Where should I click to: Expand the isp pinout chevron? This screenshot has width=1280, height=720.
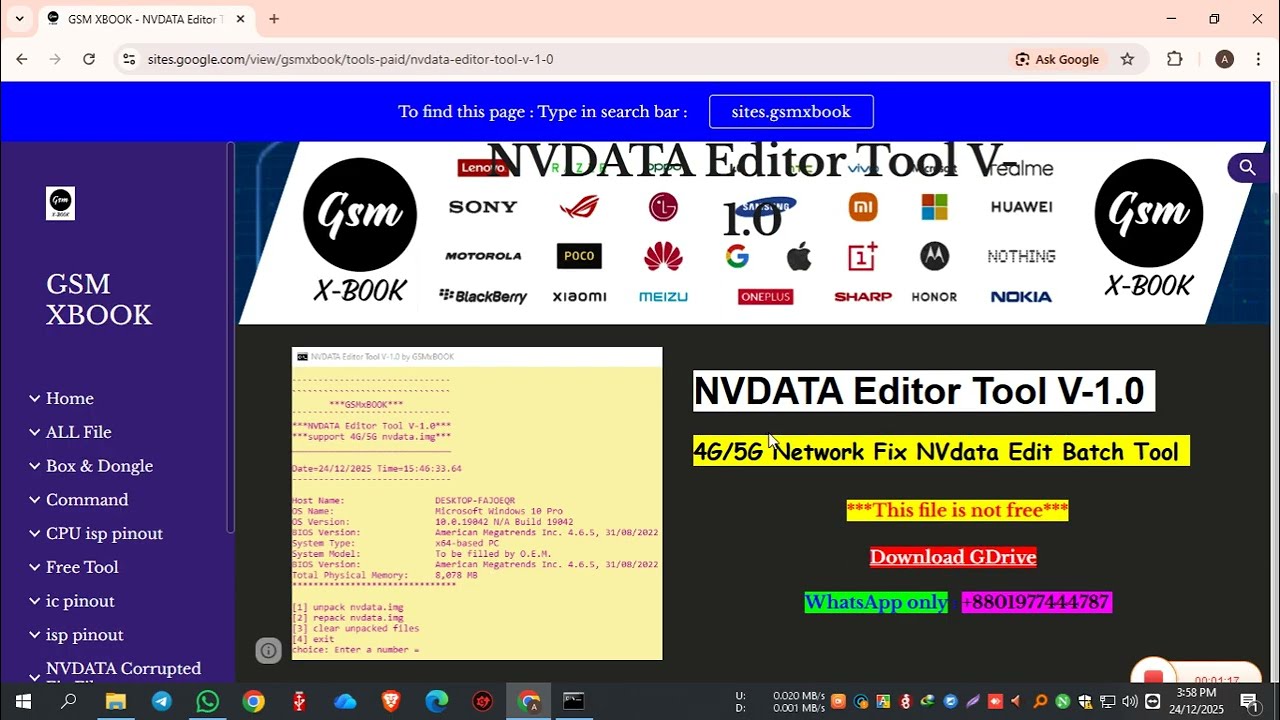click(35, 635)
